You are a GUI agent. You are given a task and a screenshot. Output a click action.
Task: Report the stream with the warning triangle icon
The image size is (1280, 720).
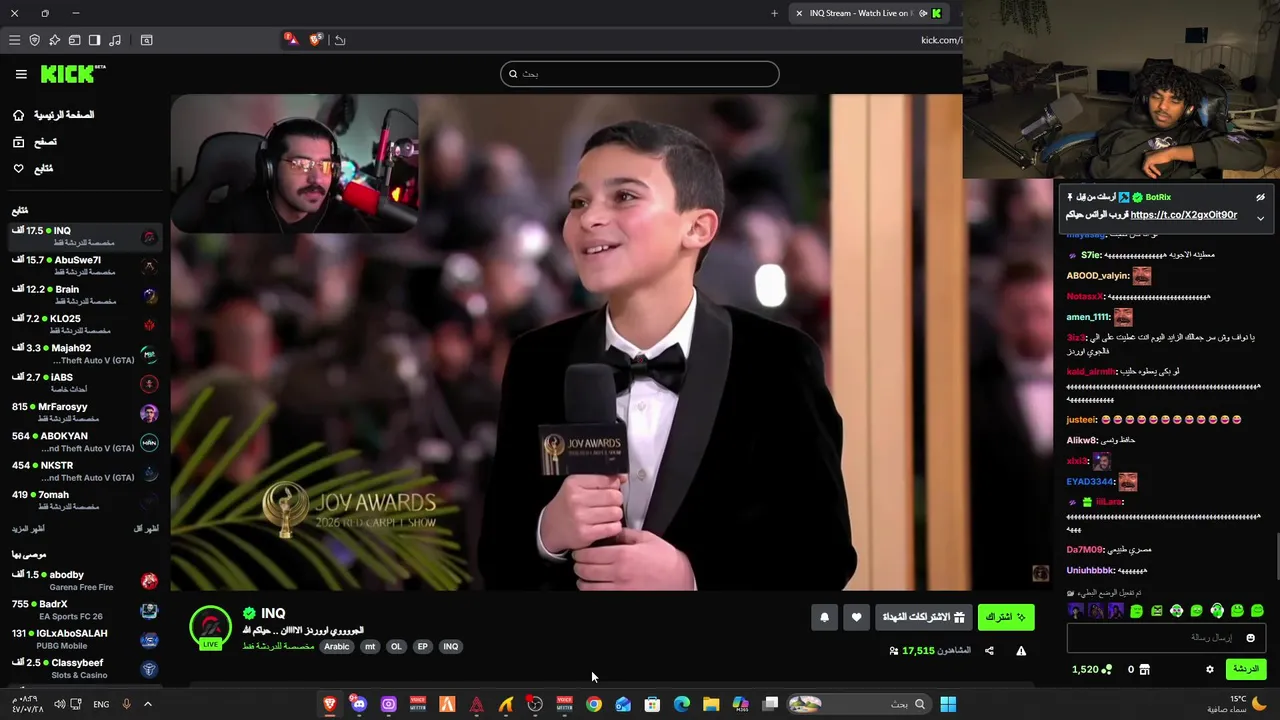click(x=1021, y=651)
